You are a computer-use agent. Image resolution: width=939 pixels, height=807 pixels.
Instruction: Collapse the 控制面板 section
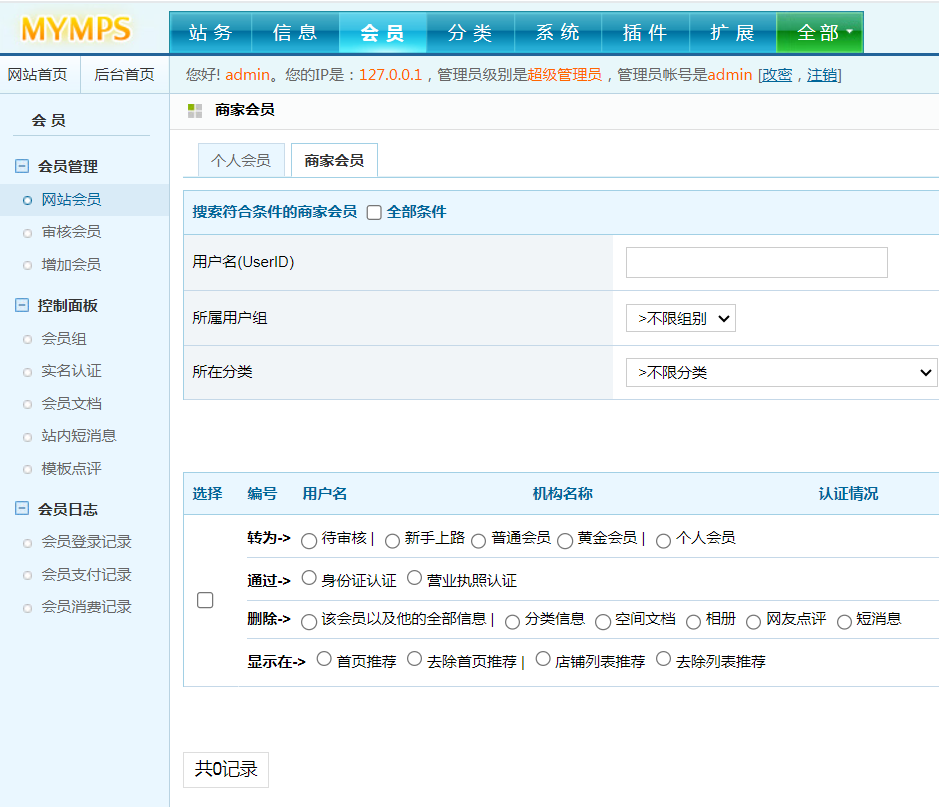(x=22, y=305)
